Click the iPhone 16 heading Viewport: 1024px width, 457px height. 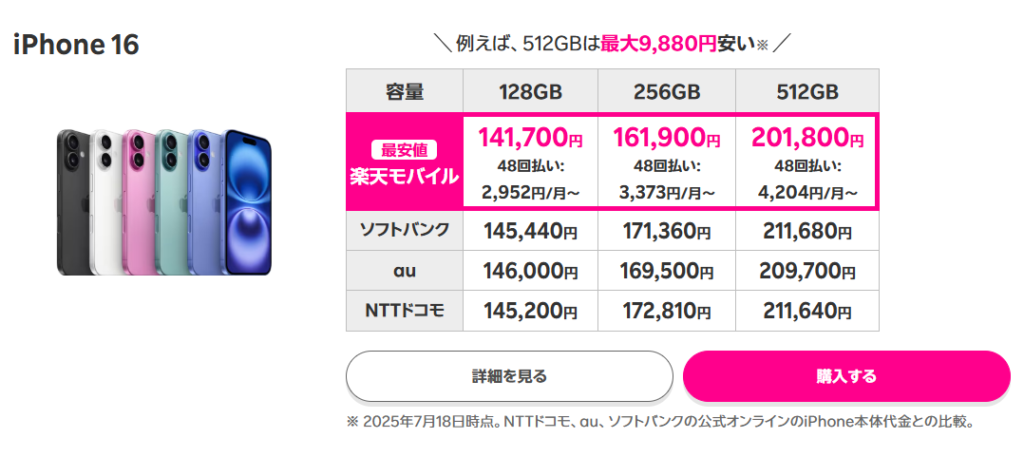(76, 45)
